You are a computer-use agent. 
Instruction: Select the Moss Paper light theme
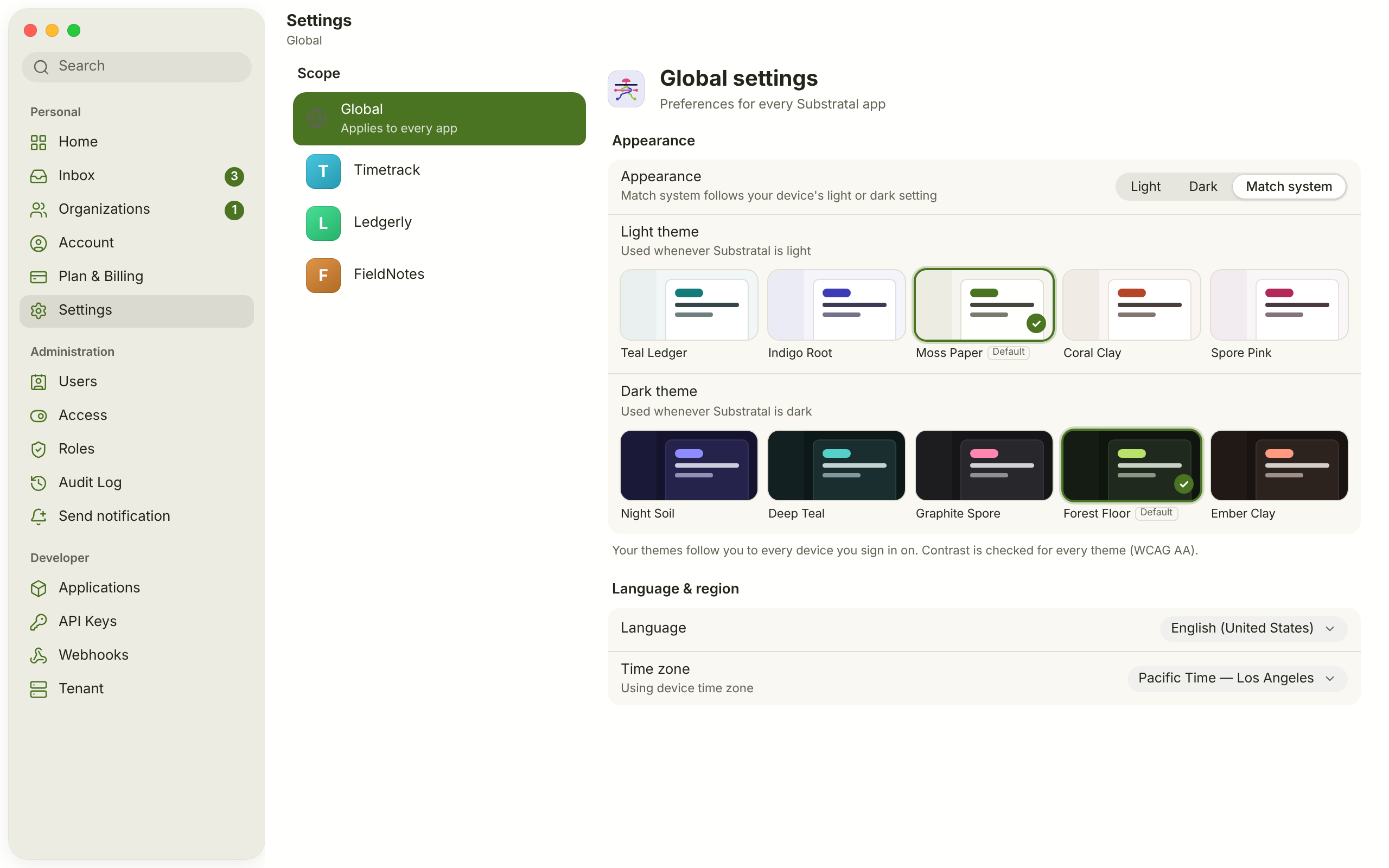point(984,305)
